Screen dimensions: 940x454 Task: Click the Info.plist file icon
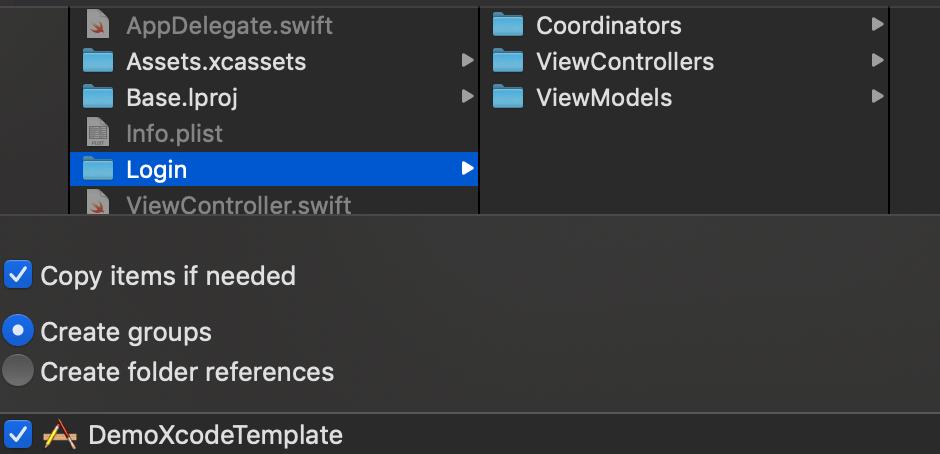point(97,132)
